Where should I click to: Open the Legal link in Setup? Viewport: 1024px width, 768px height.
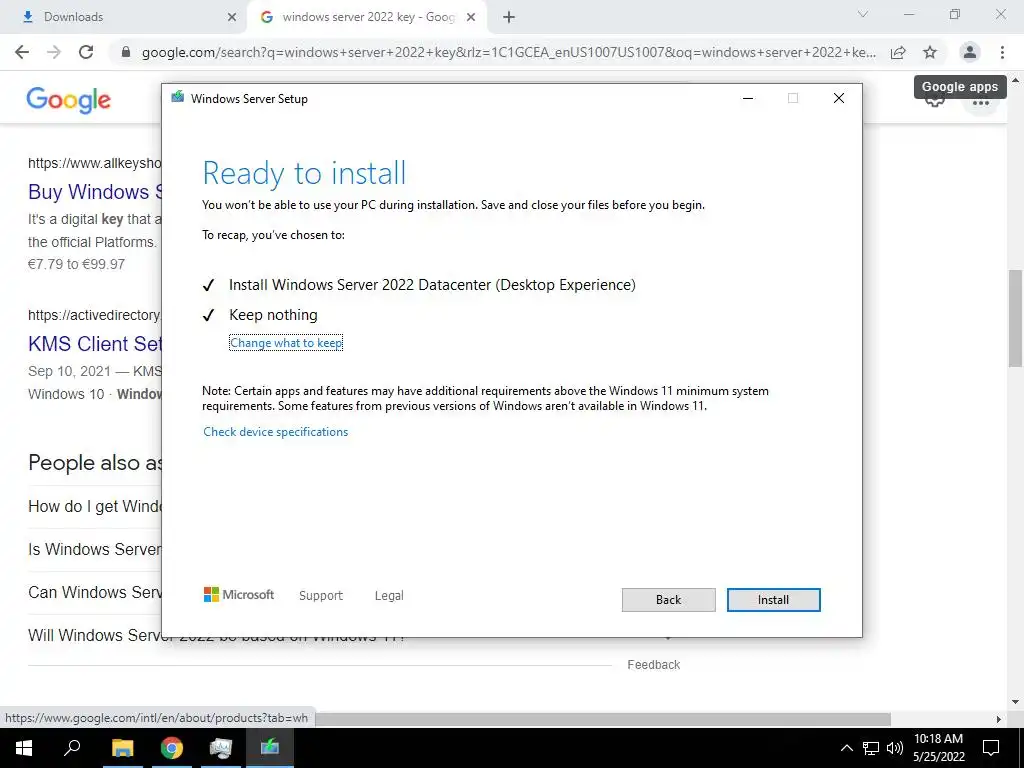coord(389,596)
